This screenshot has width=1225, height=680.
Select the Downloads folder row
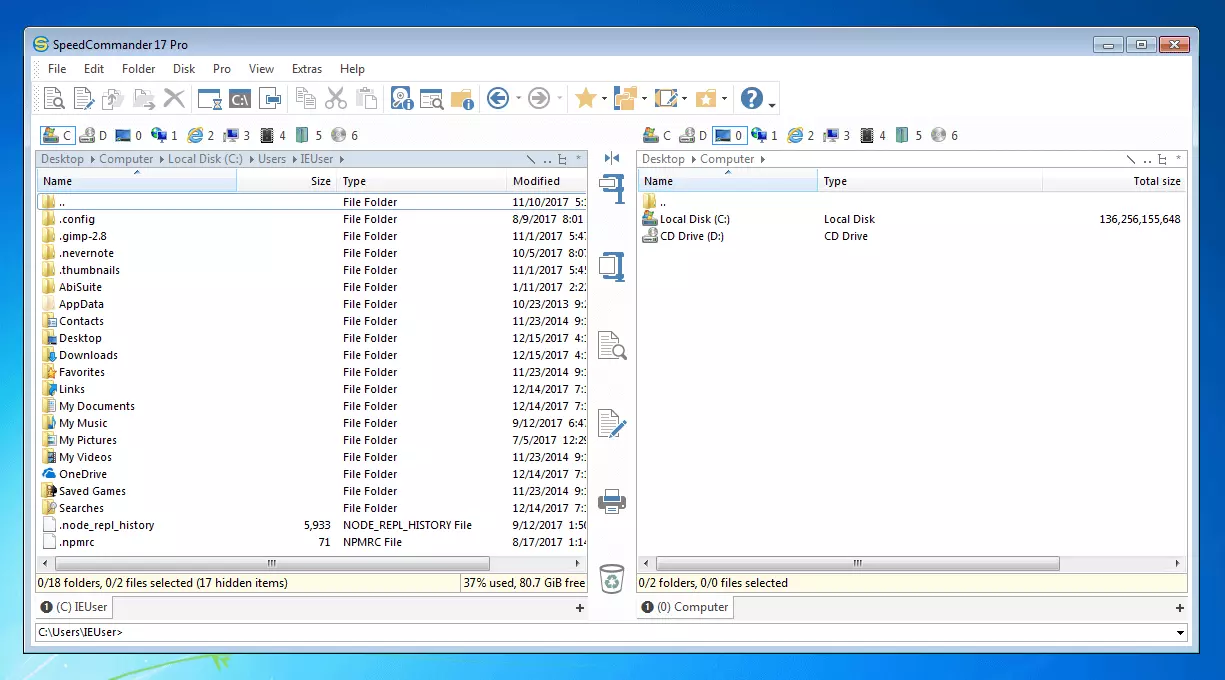pyautogui.click(x=312, y=355)
